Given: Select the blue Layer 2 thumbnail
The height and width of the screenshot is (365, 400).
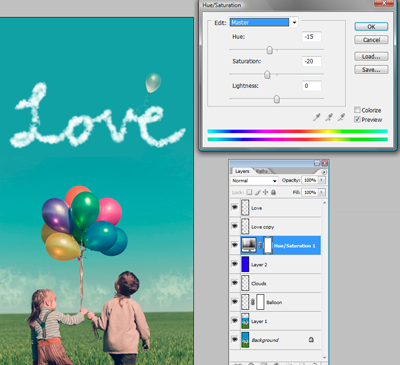Looking at the screenshot, I should coord(245,264).
